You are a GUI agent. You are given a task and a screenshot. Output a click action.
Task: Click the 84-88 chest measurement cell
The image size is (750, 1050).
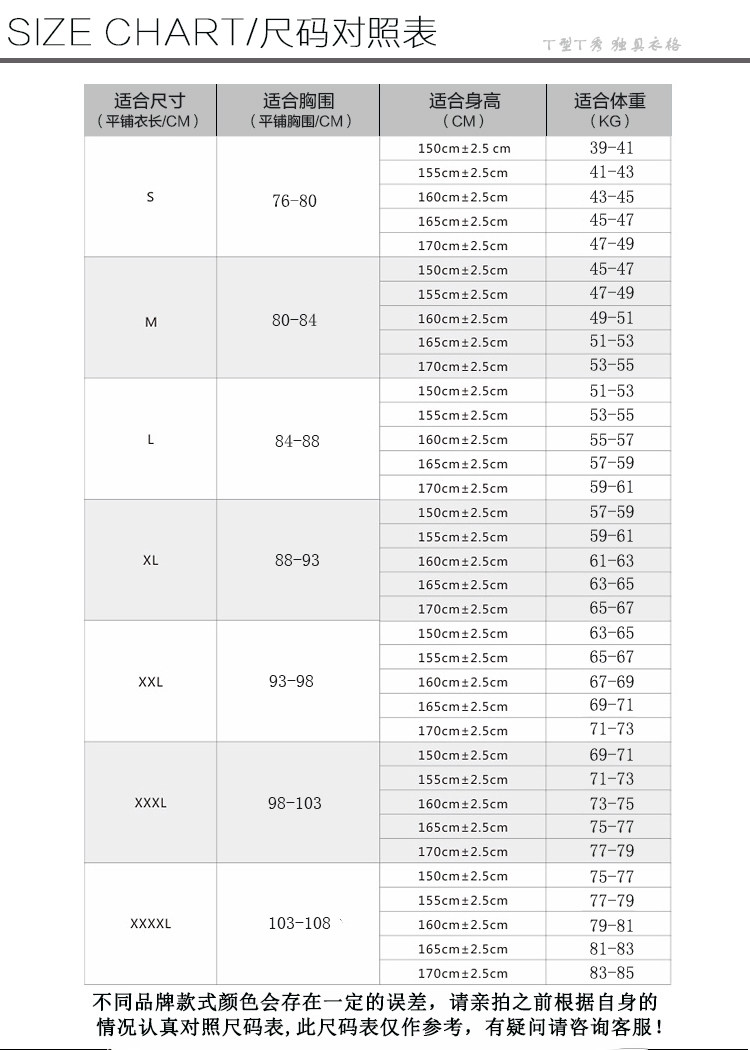pos(298,439)
